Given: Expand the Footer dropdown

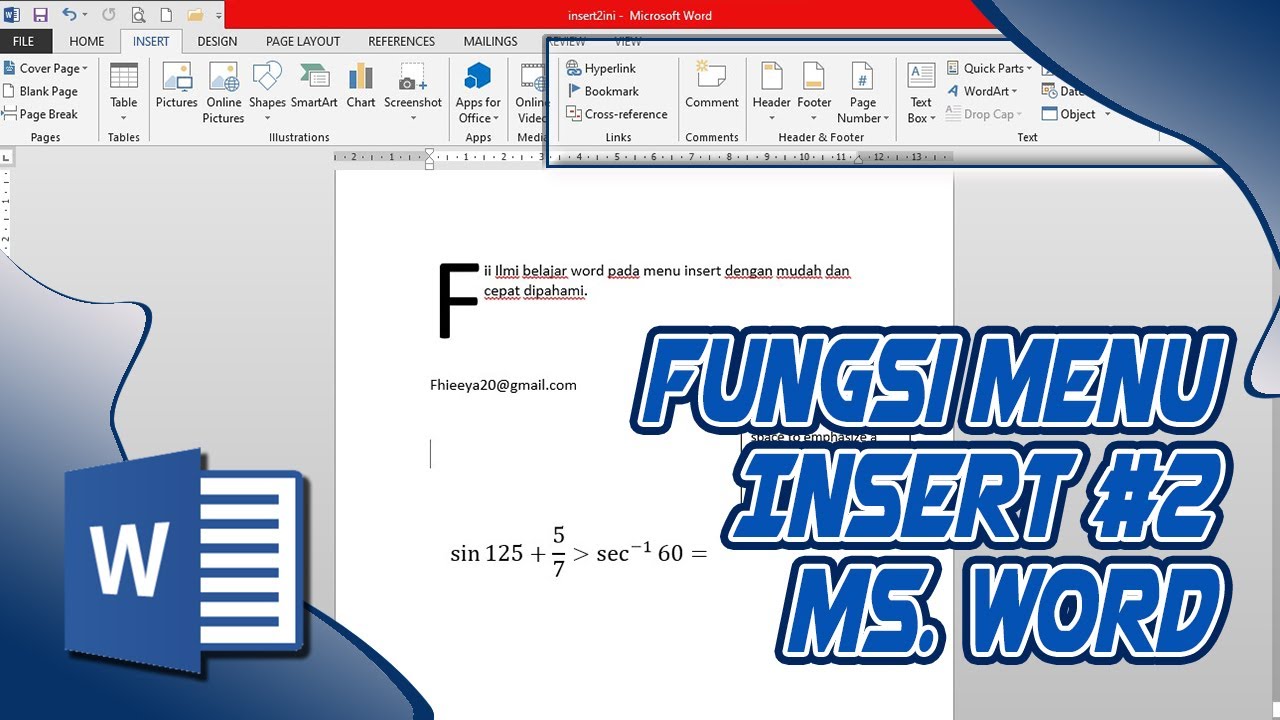Looking at the screenshot, I should 814,93.
